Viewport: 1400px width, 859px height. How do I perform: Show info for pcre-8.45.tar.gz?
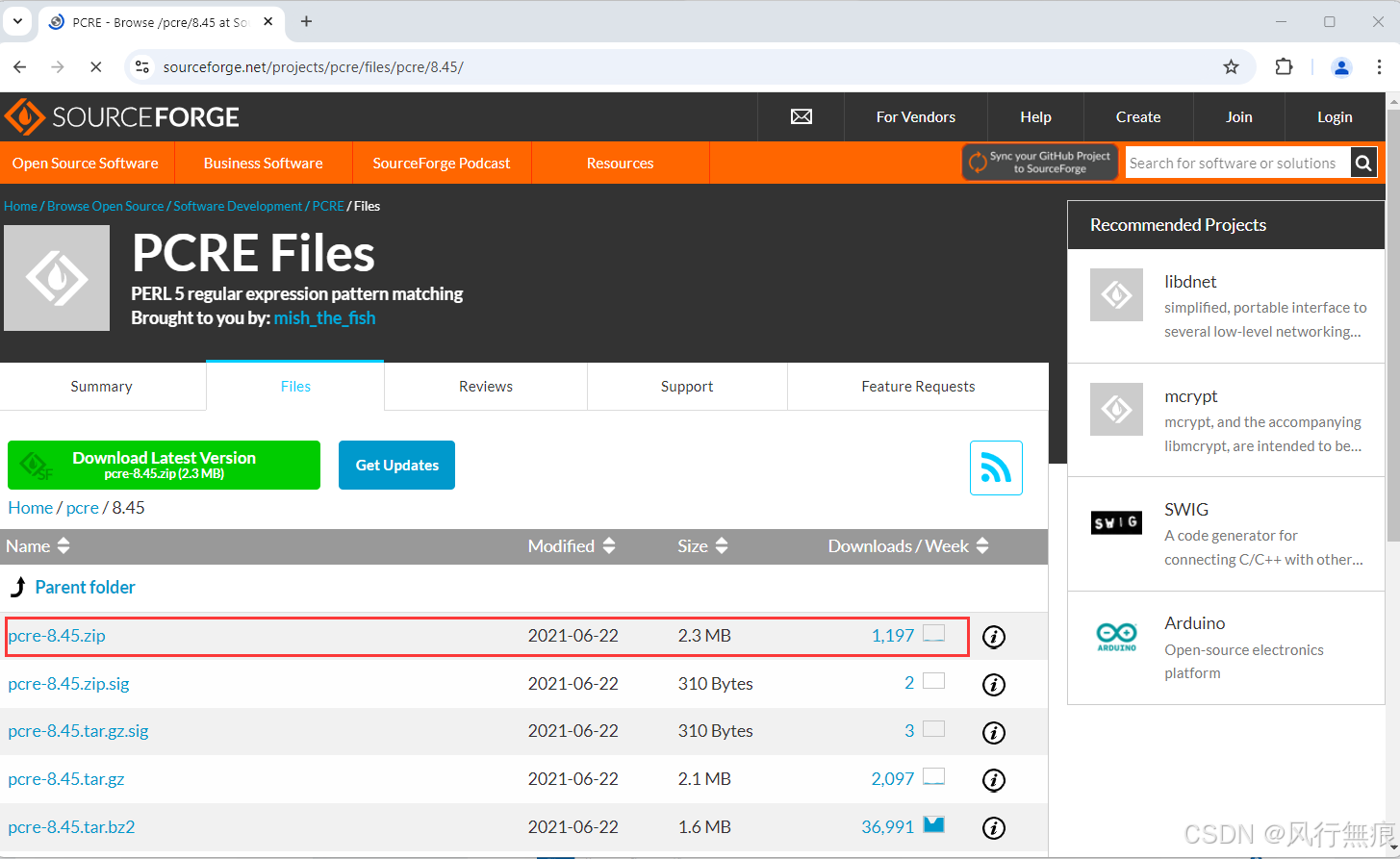pyautogui.click(x=994, y=780)
